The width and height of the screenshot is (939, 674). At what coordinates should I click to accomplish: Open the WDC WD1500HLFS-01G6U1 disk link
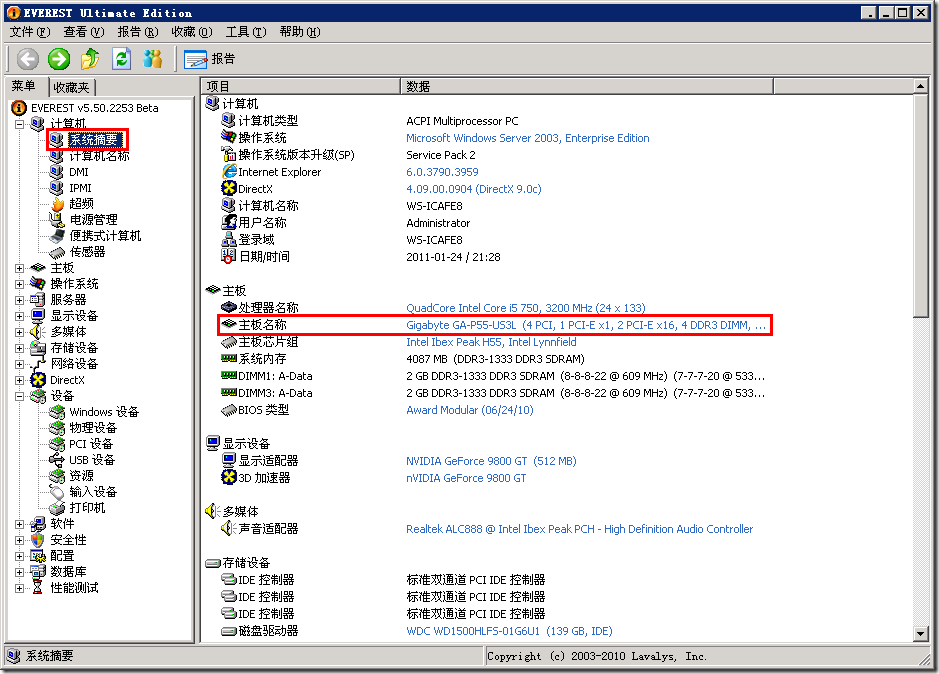[509, 631]
